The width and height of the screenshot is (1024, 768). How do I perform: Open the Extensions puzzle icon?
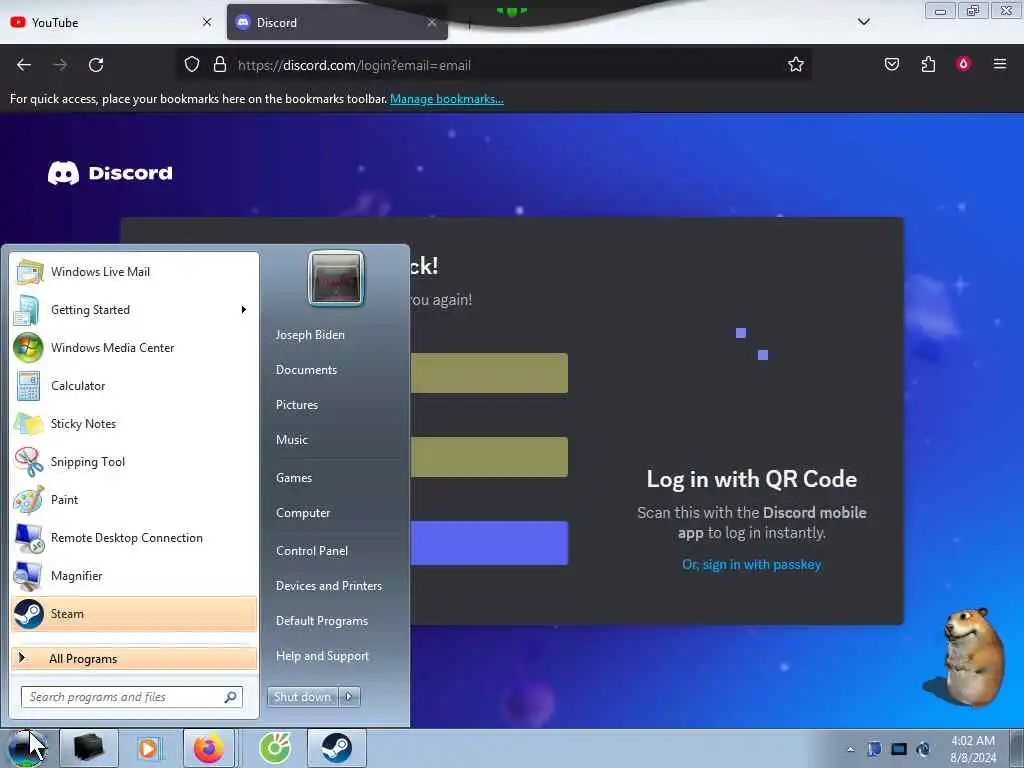click(x=928, y=64)
